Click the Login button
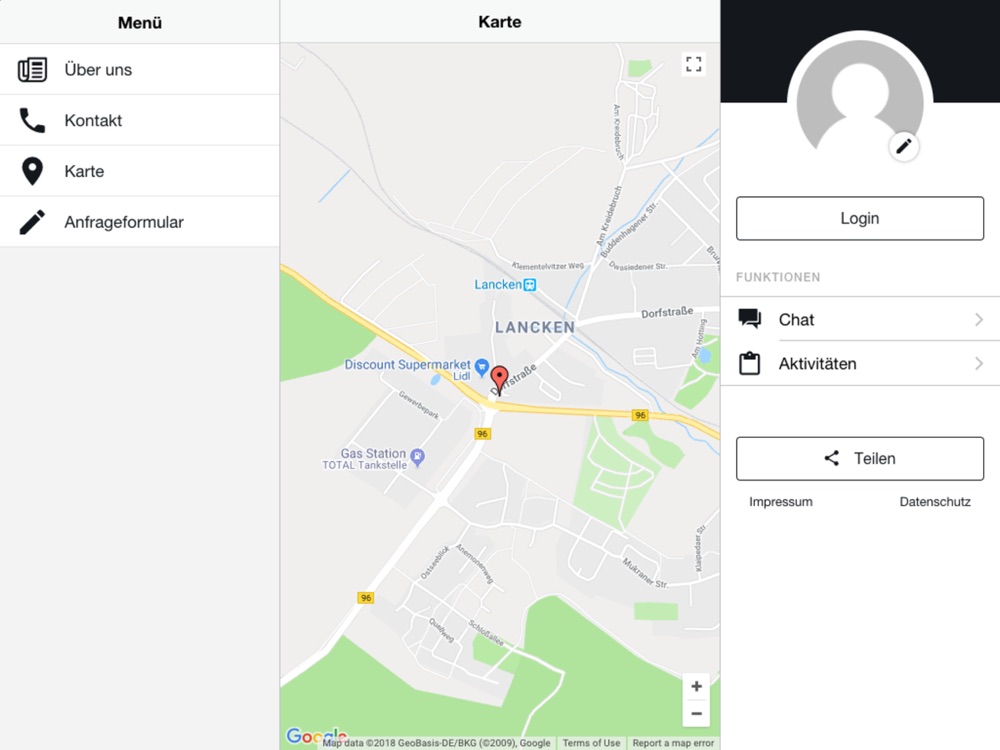The width and height of the screenshot is (1000, 750). 860,218
